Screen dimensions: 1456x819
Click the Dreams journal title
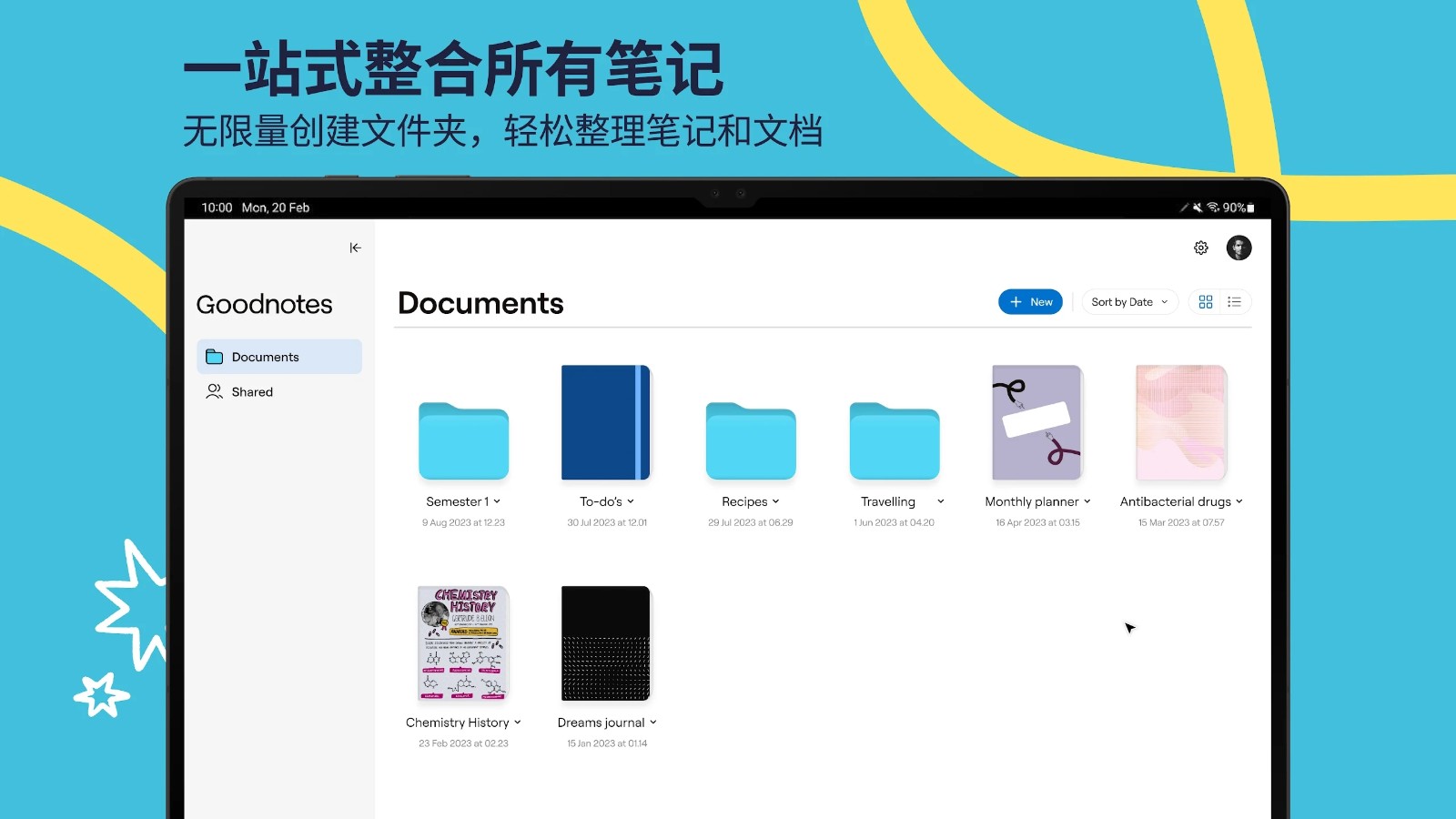(601, 723)
